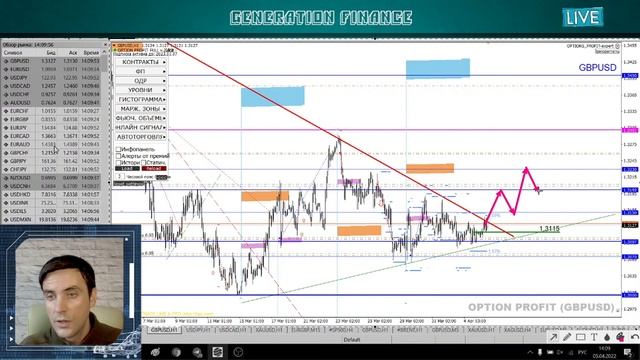Expand the ГИСТОГРАММА menu
Viewport: 640px width, 360px height.
pyautogui.click(x=141, y=99)
